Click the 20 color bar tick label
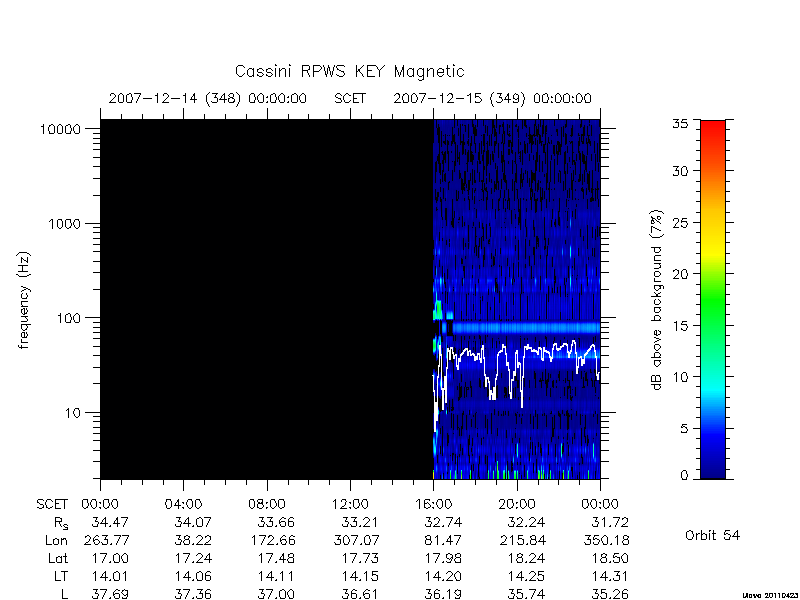The height and width of the screenshot is (600, 800). [x=680, y=274]
